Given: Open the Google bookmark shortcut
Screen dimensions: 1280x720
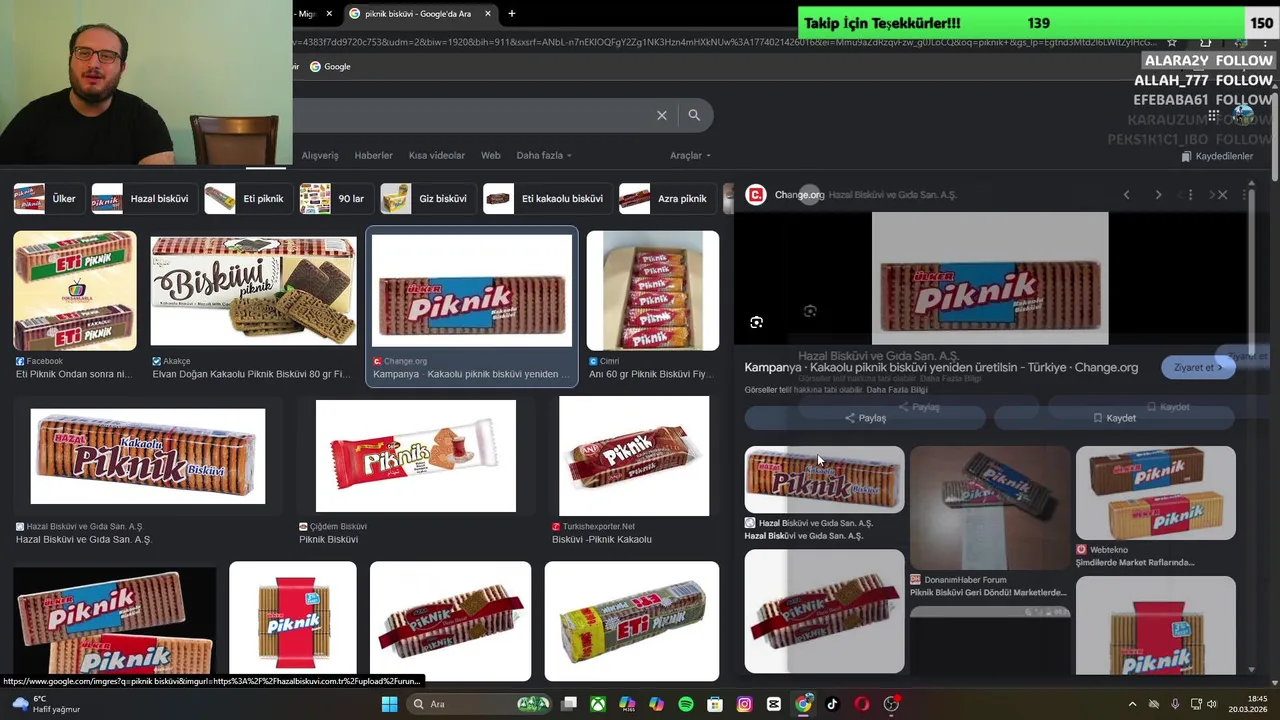Looking at the screenshot, I should [330, 67].
